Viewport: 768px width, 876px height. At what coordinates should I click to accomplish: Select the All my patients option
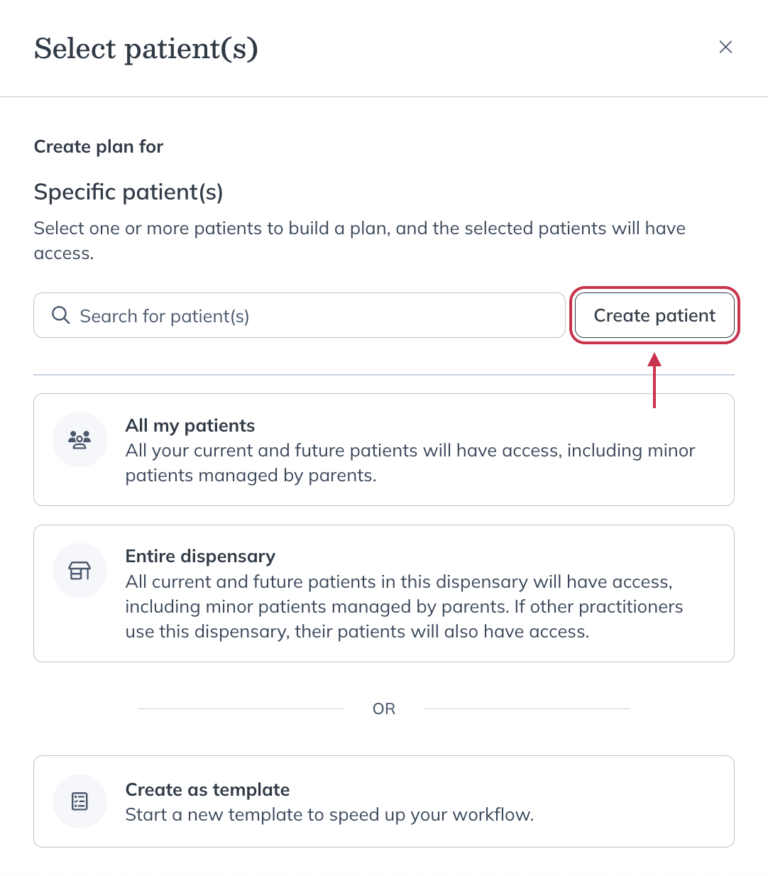point(384,449)
